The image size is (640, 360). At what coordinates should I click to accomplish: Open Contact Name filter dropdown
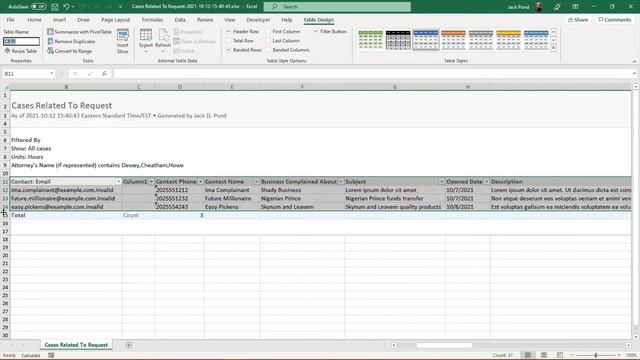coord(256,182)
